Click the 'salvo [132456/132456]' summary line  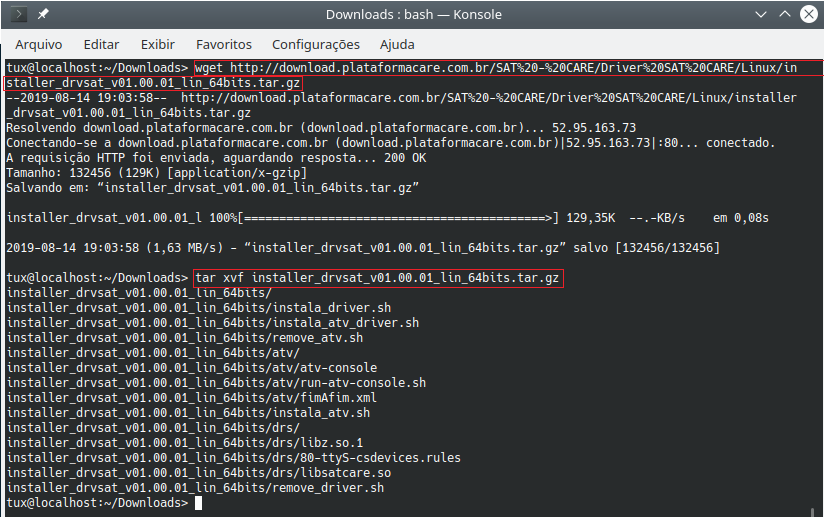click(x=363, y=248)
